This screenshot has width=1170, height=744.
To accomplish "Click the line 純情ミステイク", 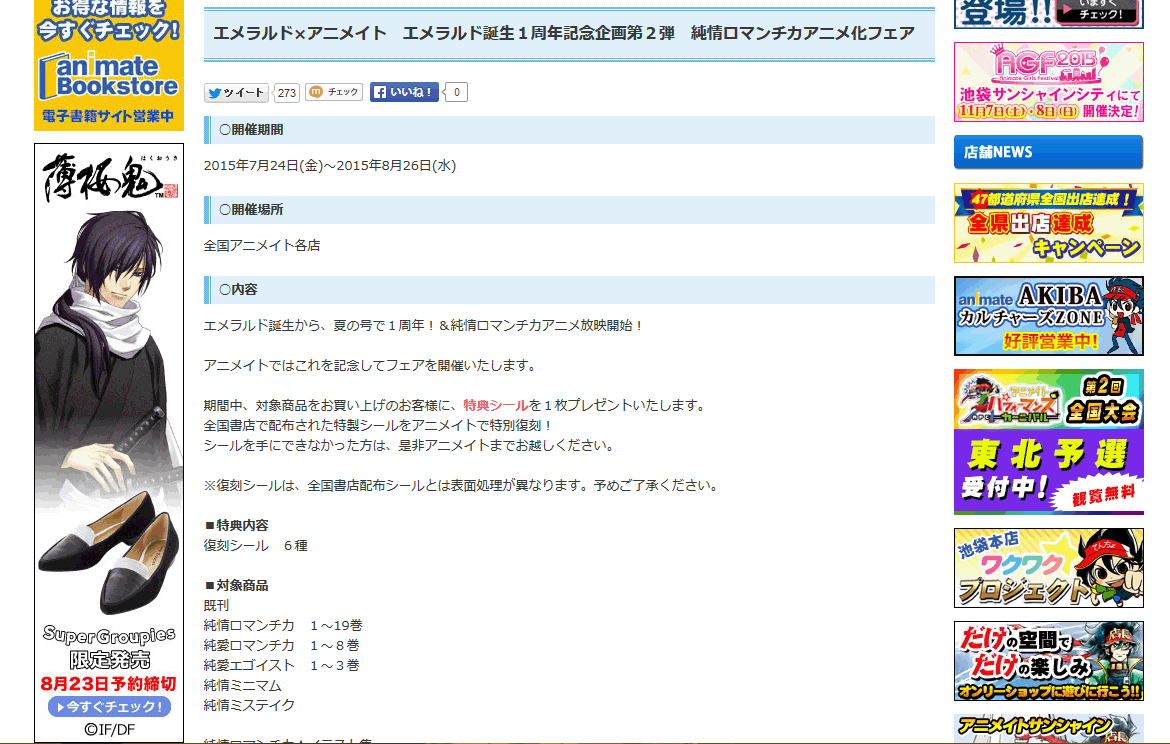I will click(249, 705).
